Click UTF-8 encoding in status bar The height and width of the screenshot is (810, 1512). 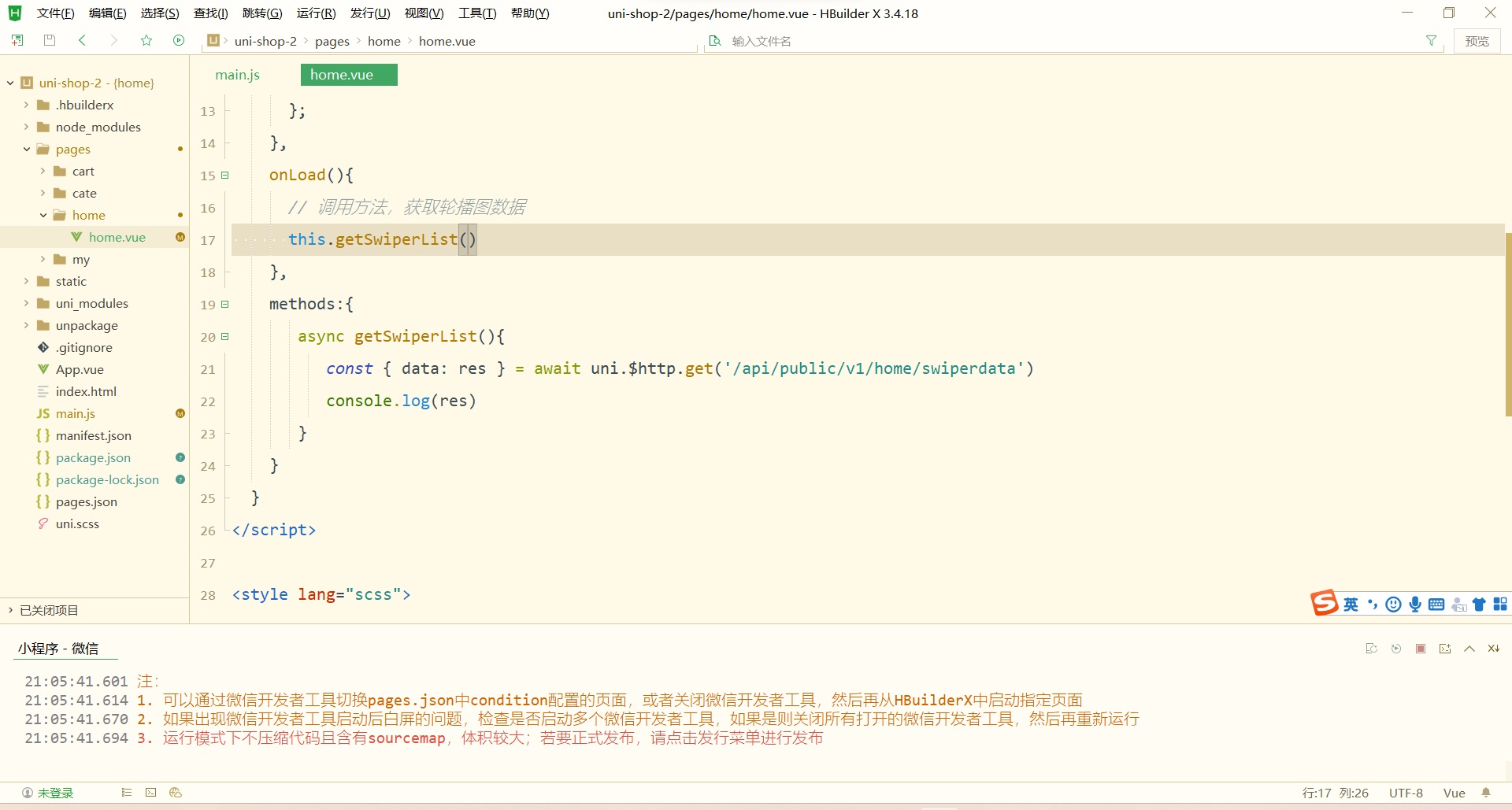coord(1406,793)
